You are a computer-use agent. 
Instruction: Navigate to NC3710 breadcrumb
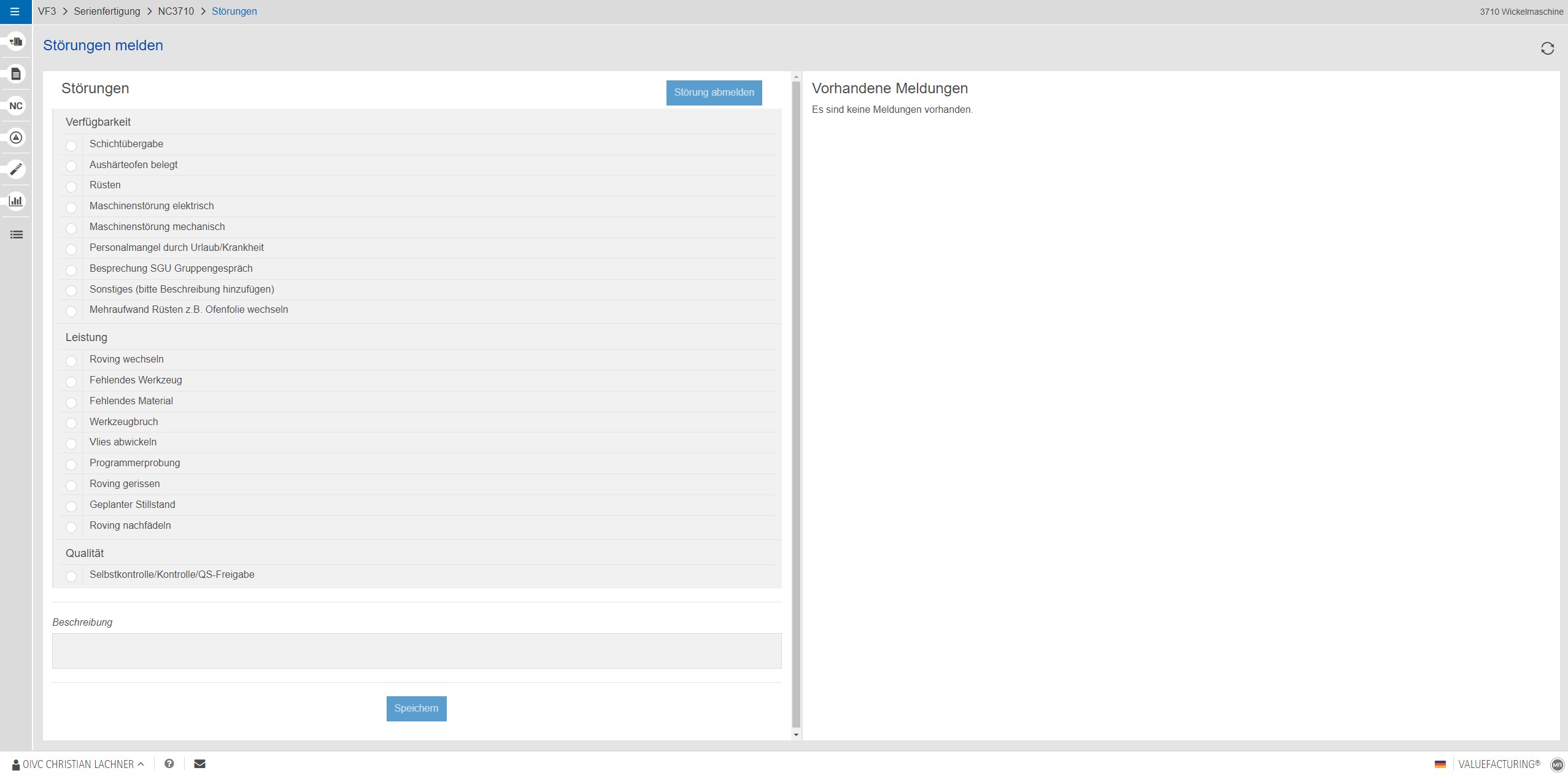pyautogui.click(x=176, y=12)
